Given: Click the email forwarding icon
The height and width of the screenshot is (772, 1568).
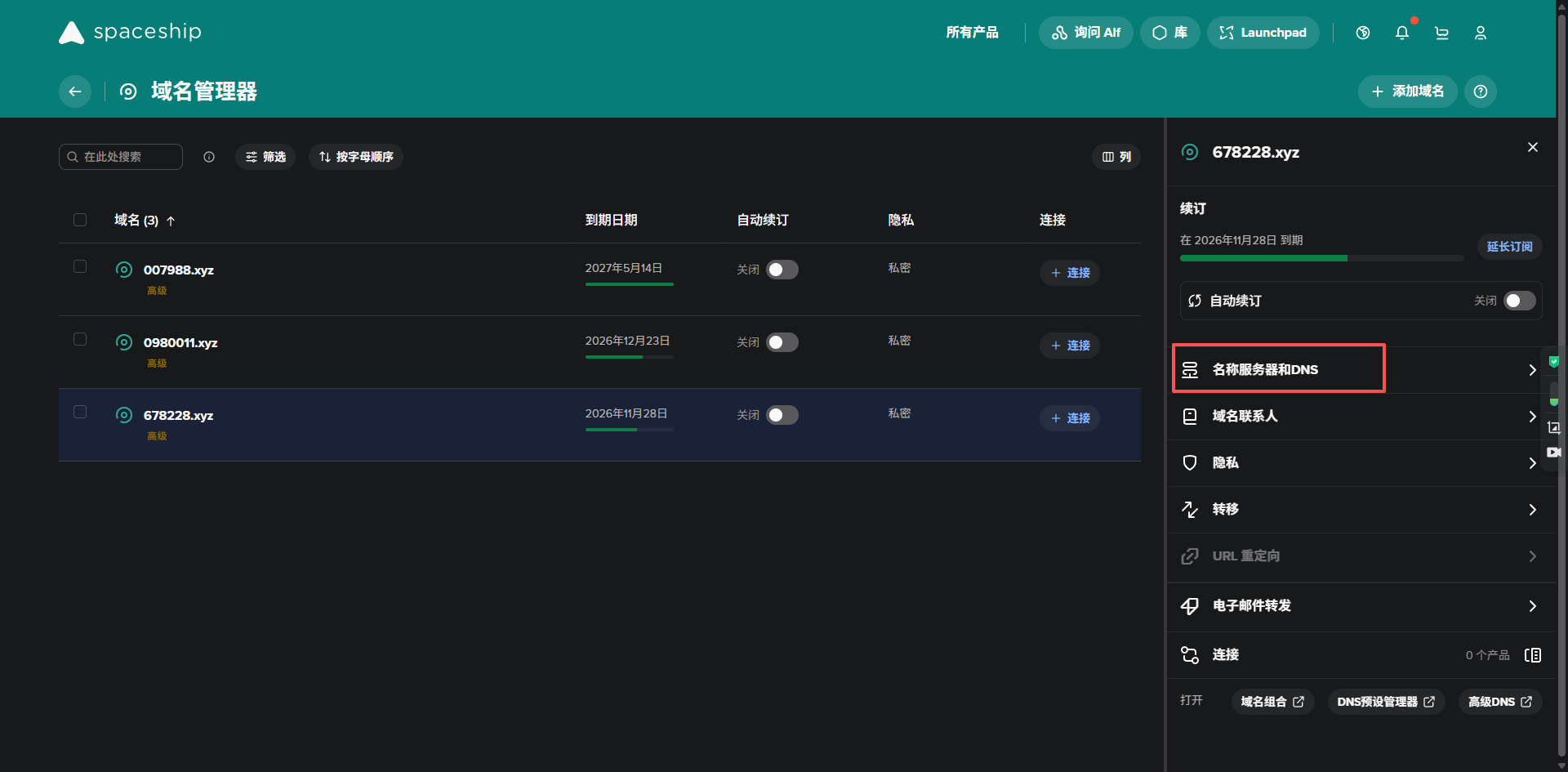Looking at the screenshot, I should coord(1190,606).
